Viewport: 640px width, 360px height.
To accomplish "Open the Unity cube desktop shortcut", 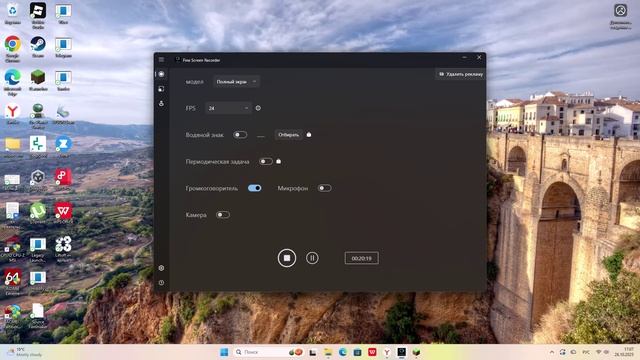I will (38, 180).
